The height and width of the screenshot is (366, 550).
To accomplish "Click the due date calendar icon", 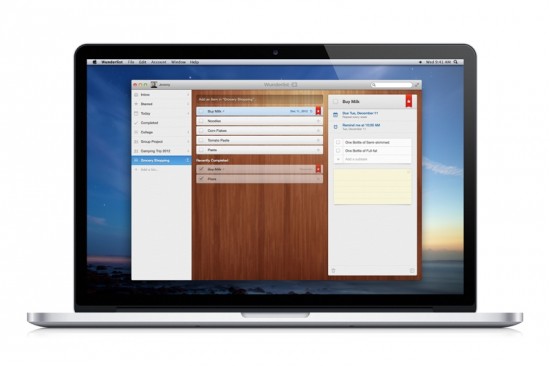I will (x=335, y=115).
